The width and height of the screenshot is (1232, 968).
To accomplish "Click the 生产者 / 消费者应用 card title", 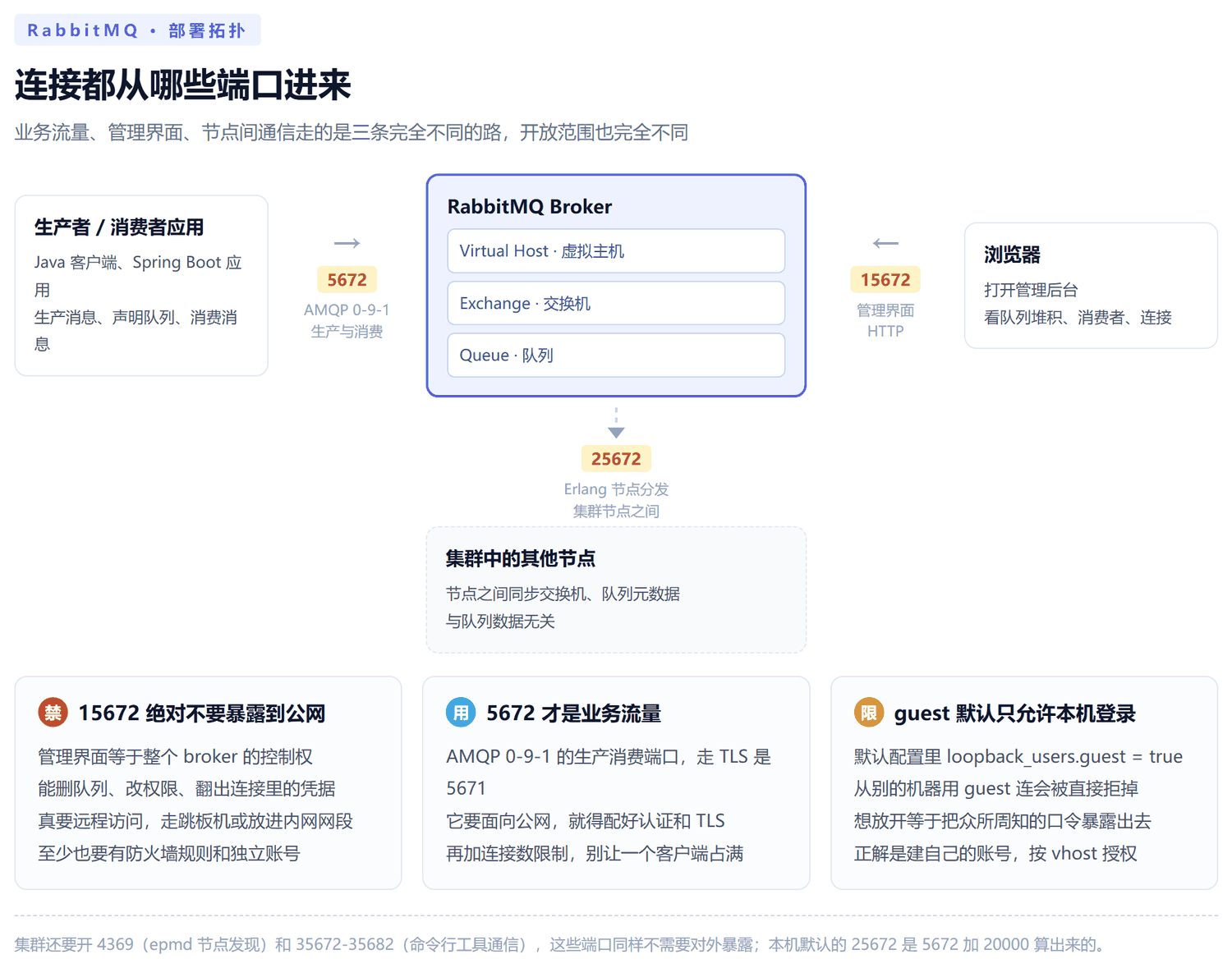I will [x=119, y=227].
